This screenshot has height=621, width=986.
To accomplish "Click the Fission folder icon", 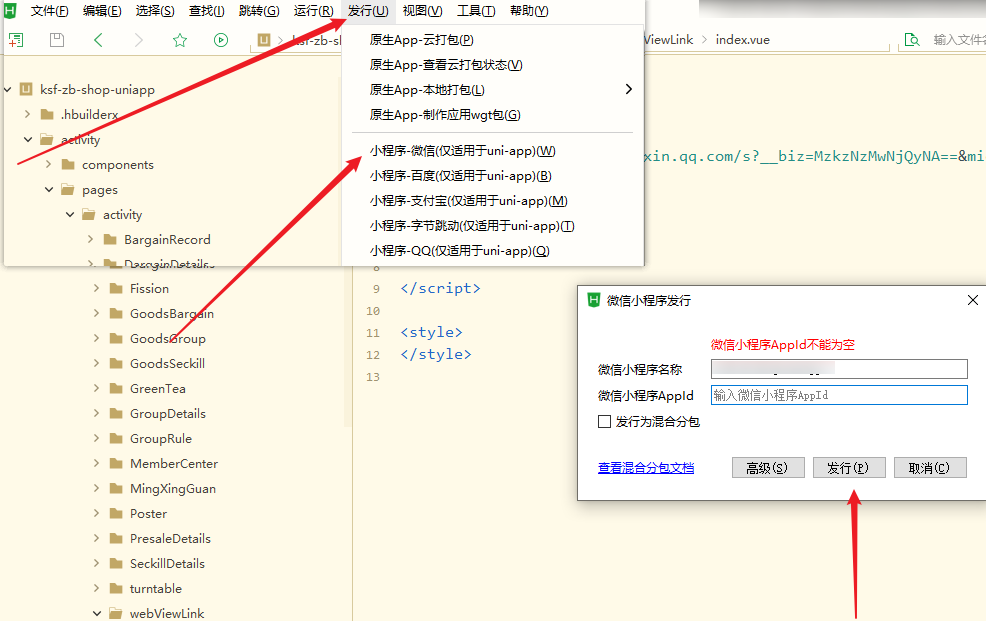I will point(116,289).
